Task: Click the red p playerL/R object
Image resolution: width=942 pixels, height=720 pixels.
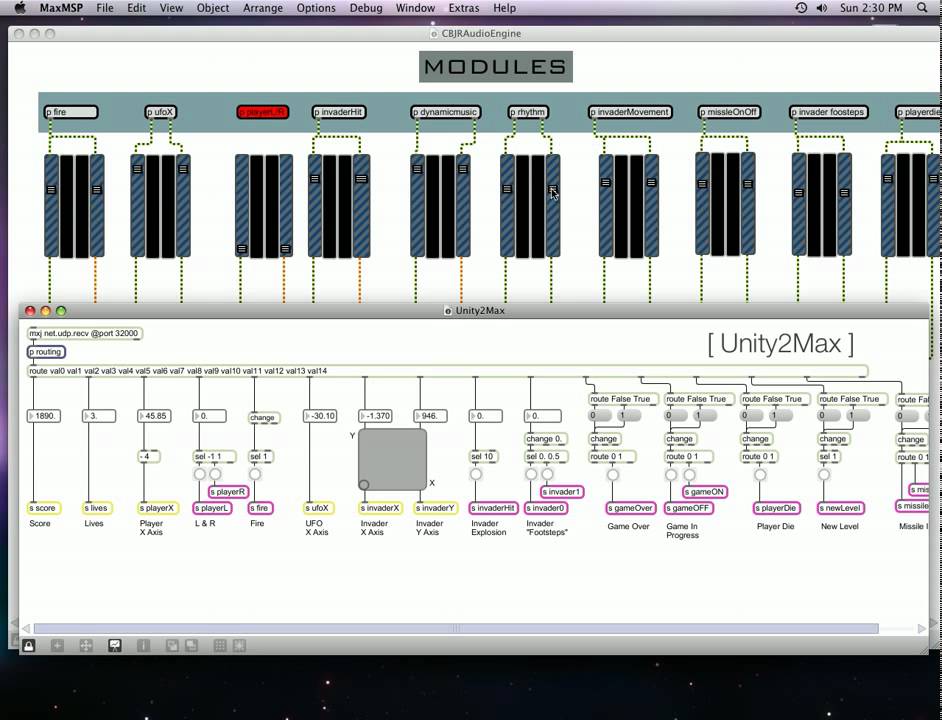Action: (x=263, y=112)
